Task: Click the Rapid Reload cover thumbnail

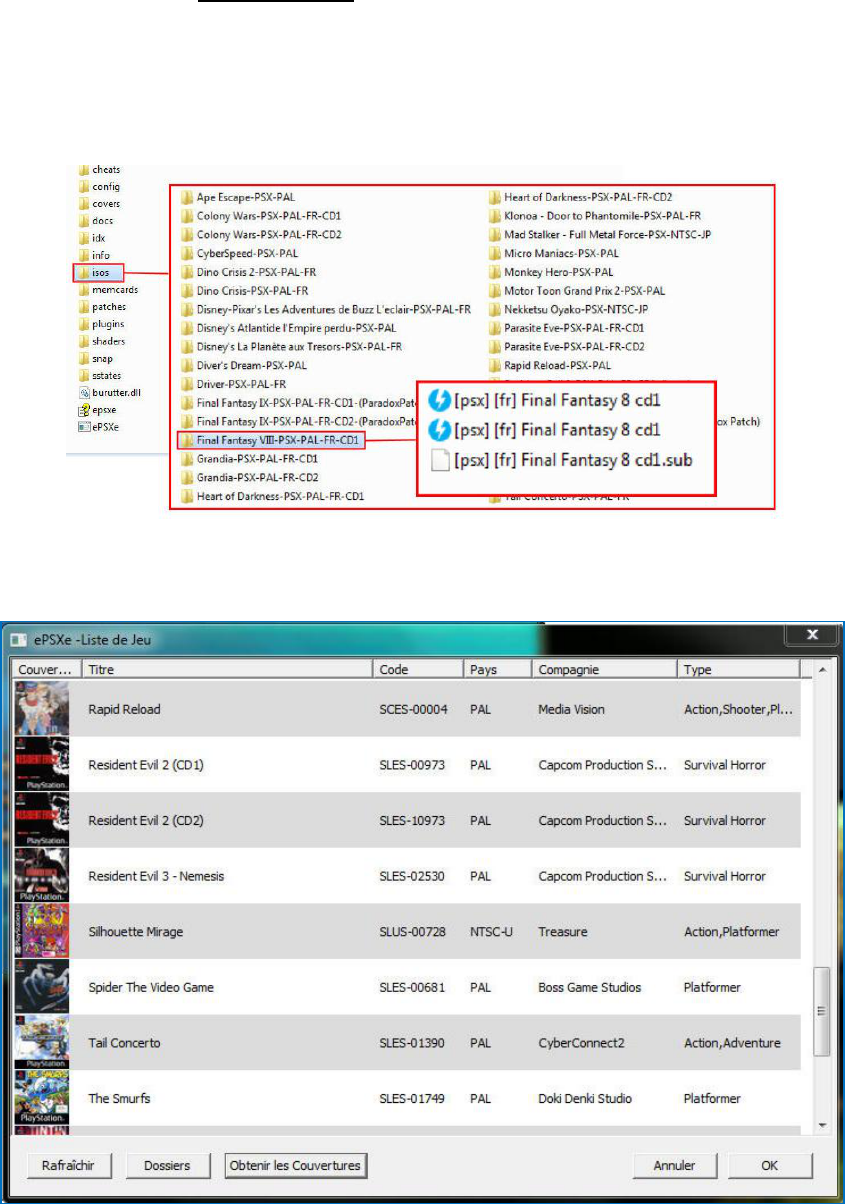Action: (42, 709)
